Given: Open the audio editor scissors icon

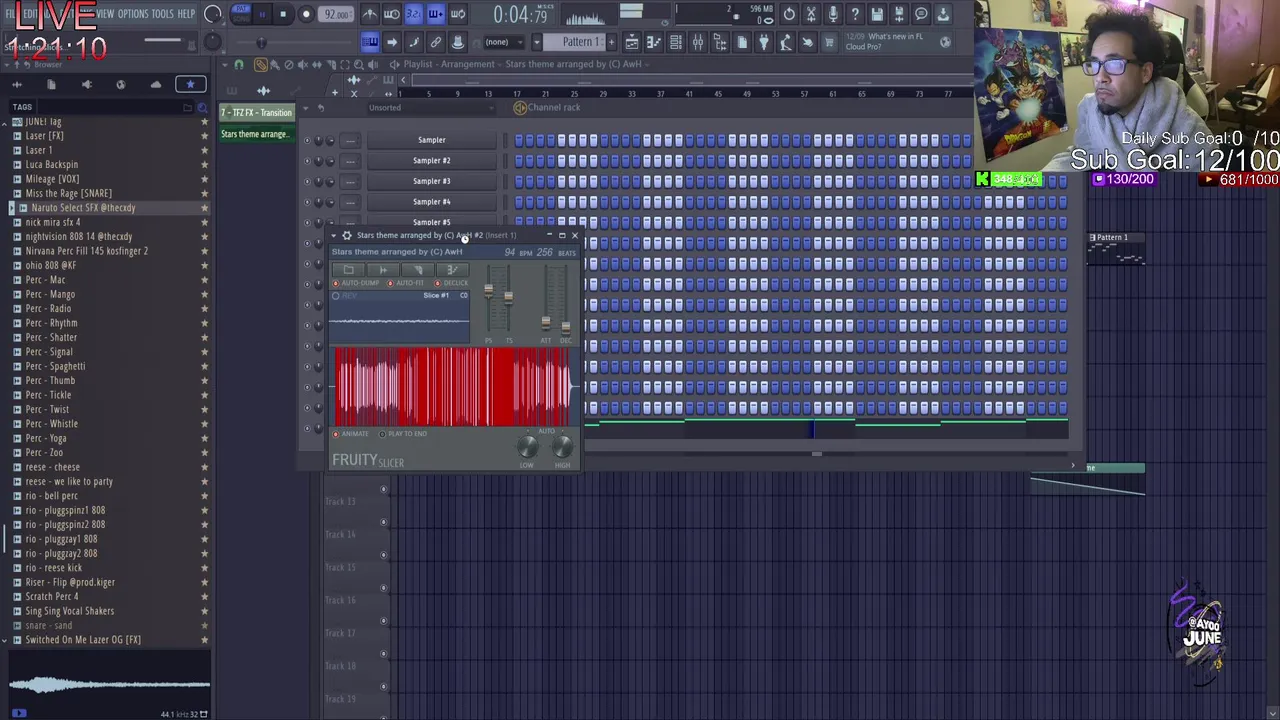Looking at the screenshot, I should click(x=811, y=14).
